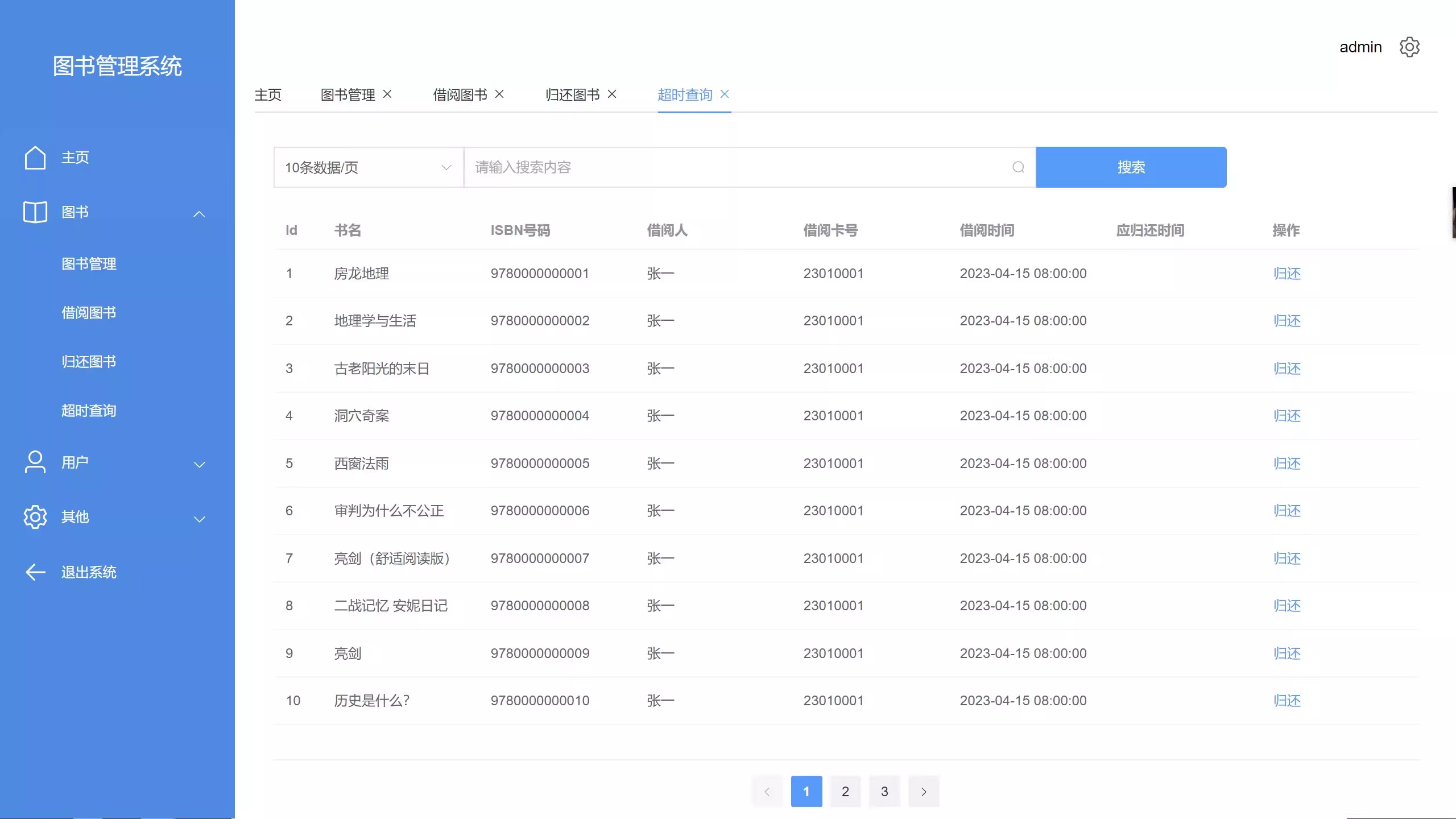Open 超时查询 in the sidebar
Image resolution: width=1456 pixels, height=819 pixels.
[89, 411]
